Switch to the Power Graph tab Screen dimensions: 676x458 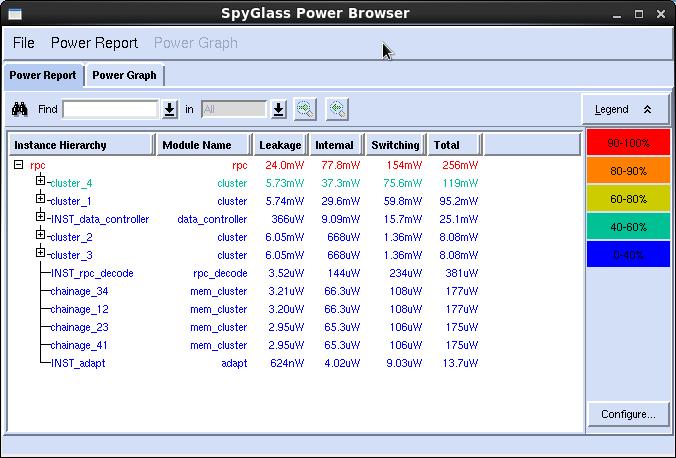(x=124, y=75)
